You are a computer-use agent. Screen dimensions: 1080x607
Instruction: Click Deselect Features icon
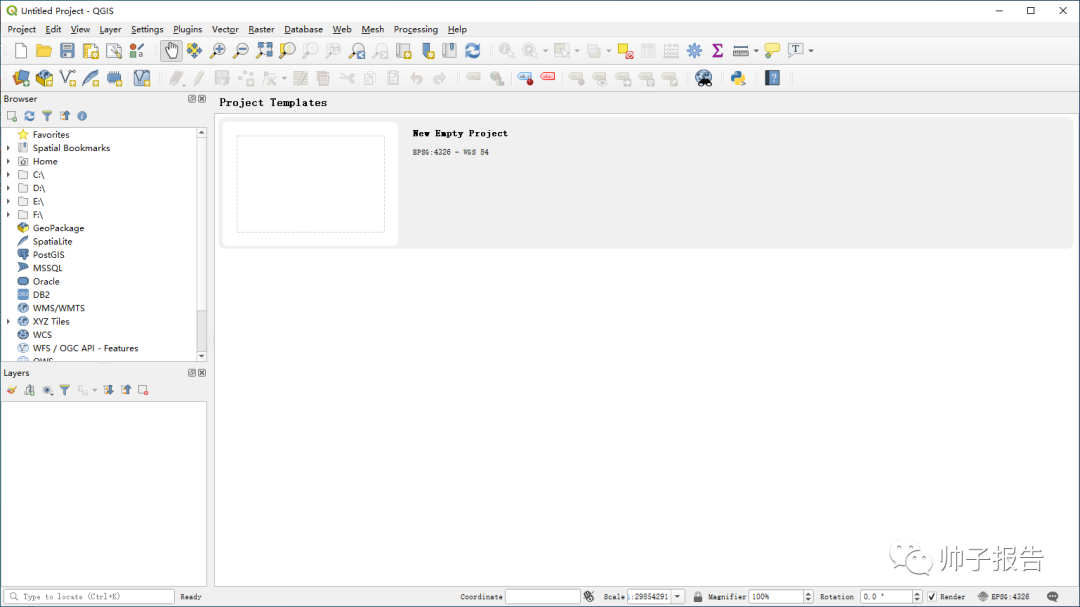pos(625,50)
